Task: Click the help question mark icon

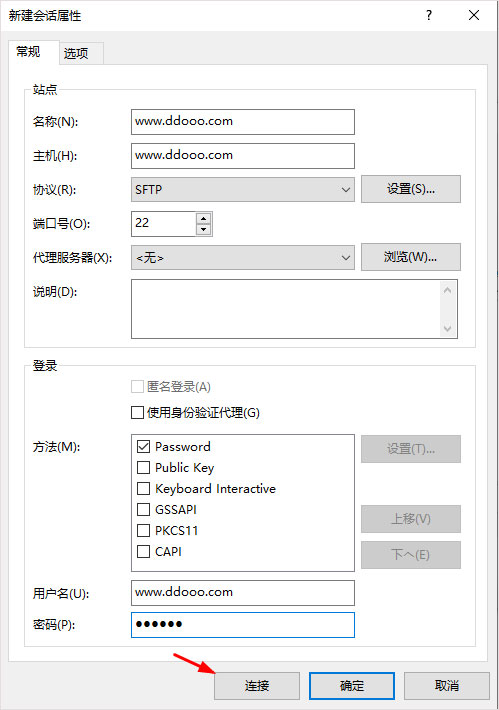Action: pos(429,15)
